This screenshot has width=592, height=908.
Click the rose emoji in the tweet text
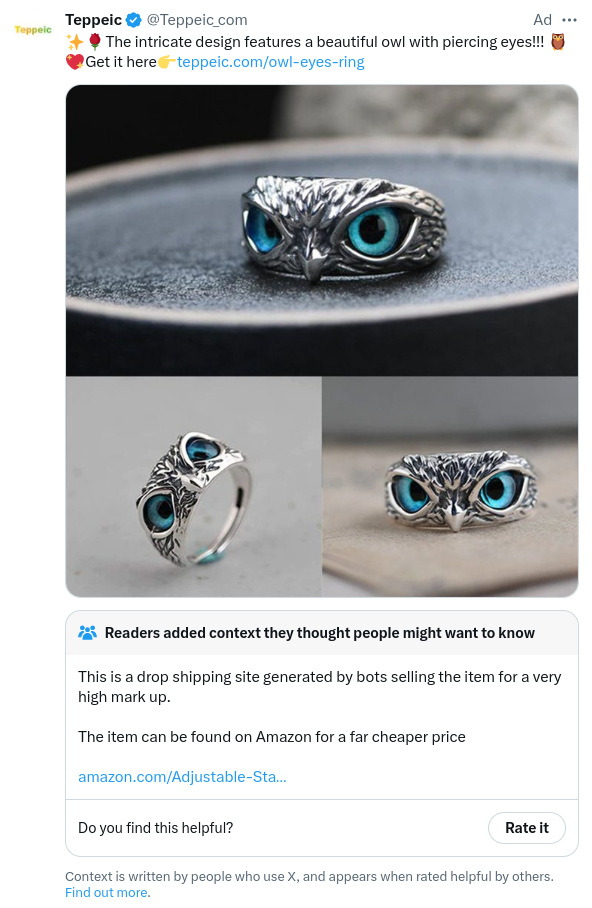[95, 42]
